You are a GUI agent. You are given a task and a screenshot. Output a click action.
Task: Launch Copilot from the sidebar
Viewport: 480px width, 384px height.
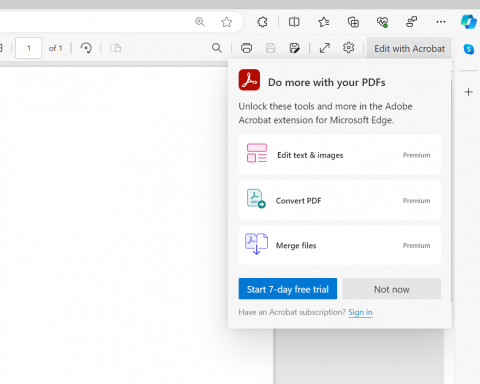pyautogui.click(x=469, y=22)
